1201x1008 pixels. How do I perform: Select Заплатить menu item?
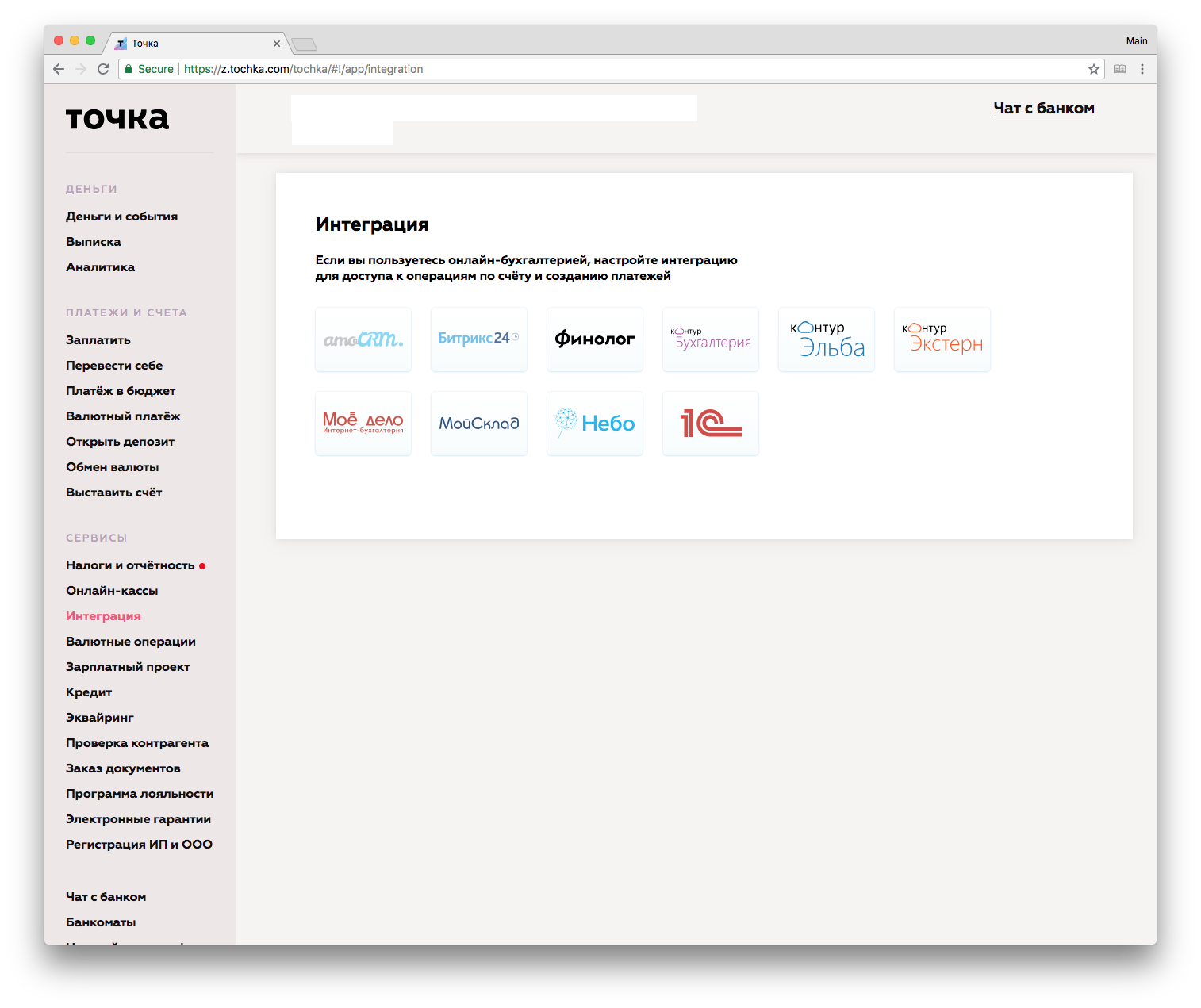click(x=98, y=340)
